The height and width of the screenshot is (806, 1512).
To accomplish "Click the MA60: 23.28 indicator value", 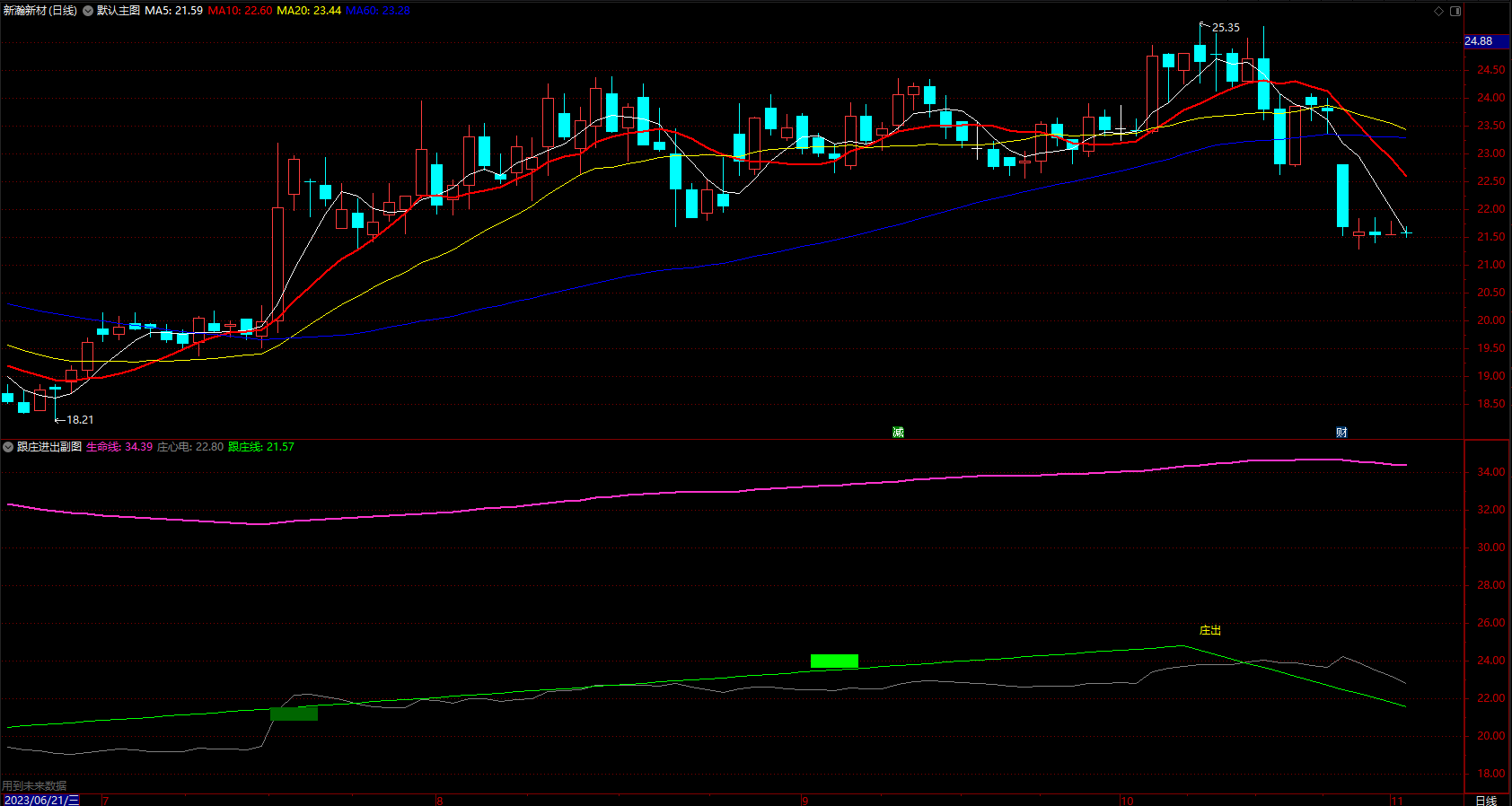I will (x=378, y=11).
